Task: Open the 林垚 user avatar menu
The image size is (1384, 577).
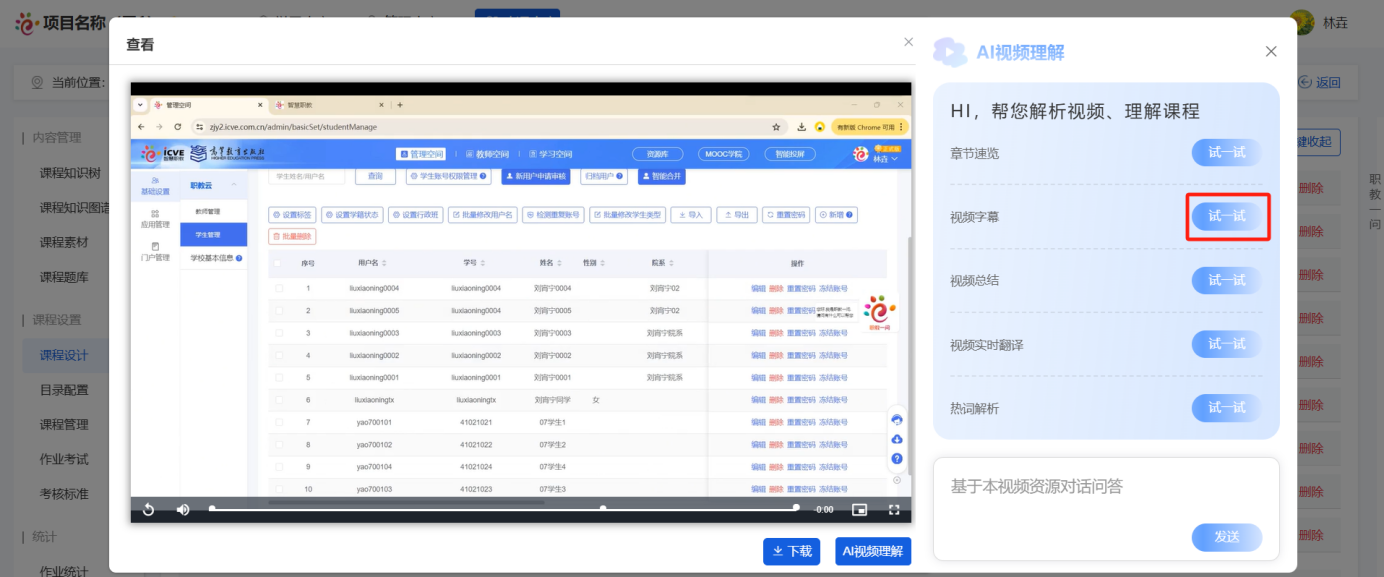Action: click(1301, 23)
